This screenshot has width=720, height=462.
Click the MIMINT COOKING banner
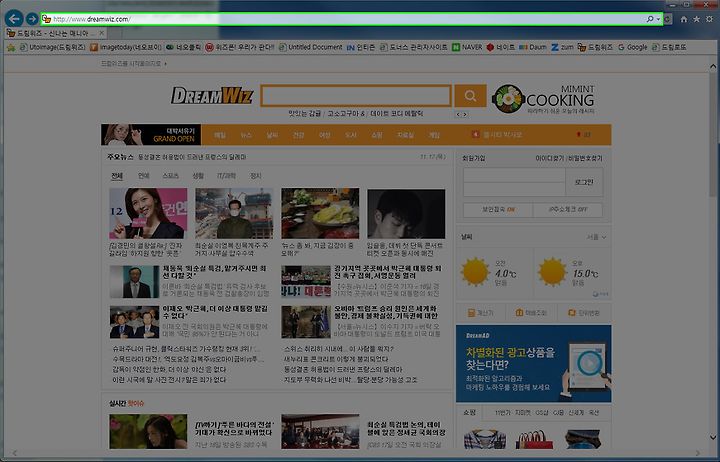pyautogui.click(x=543, y=98)
